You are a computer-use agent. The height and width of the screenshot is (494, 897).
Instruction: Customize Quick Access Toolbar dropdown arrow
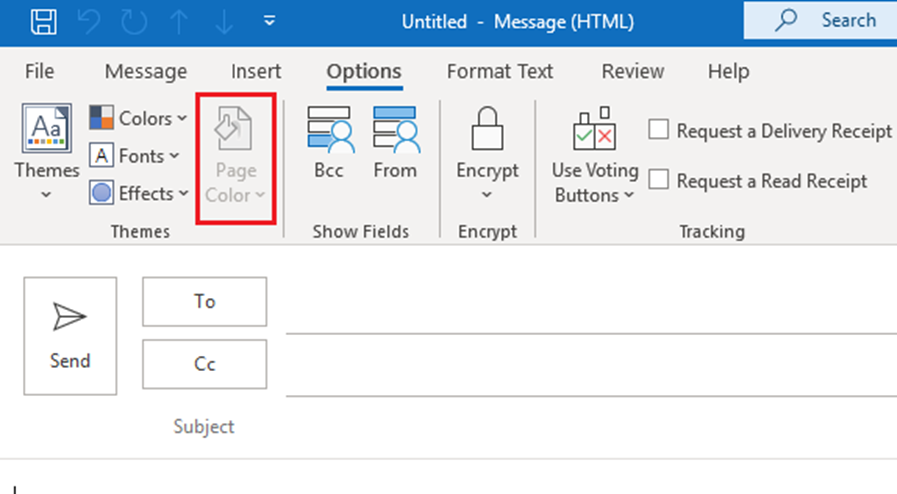coord(269,22)
